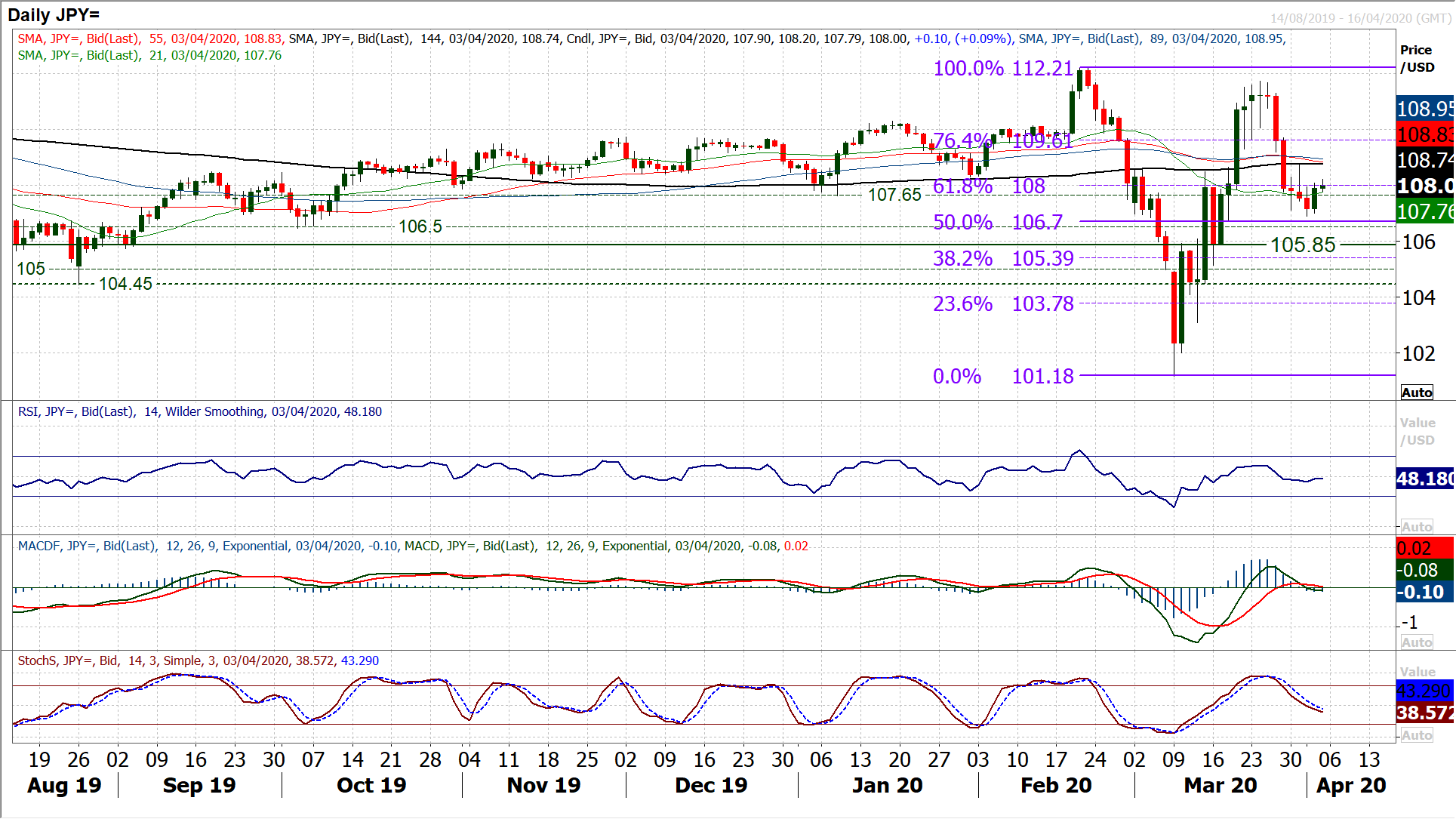This screenshot has width=1456, height=819.
Task: Click the Stochastic 38.572 value tag
Action: click(x=1425, y=713)
